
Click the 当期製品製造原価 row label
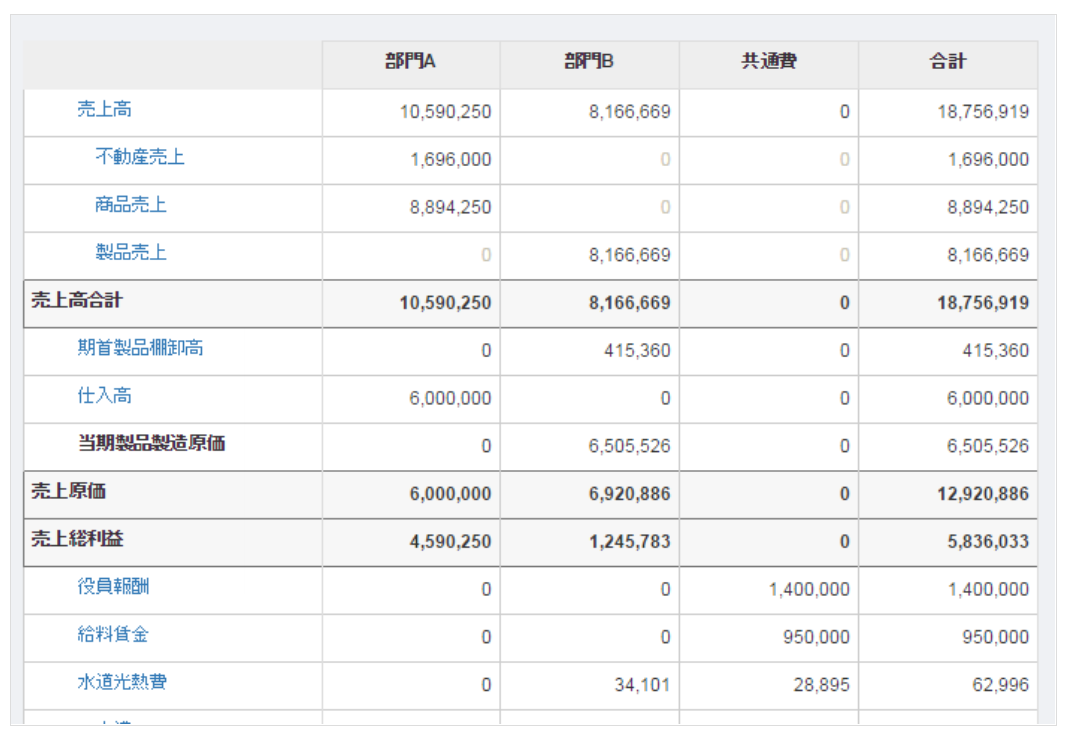tap(151, 444)
